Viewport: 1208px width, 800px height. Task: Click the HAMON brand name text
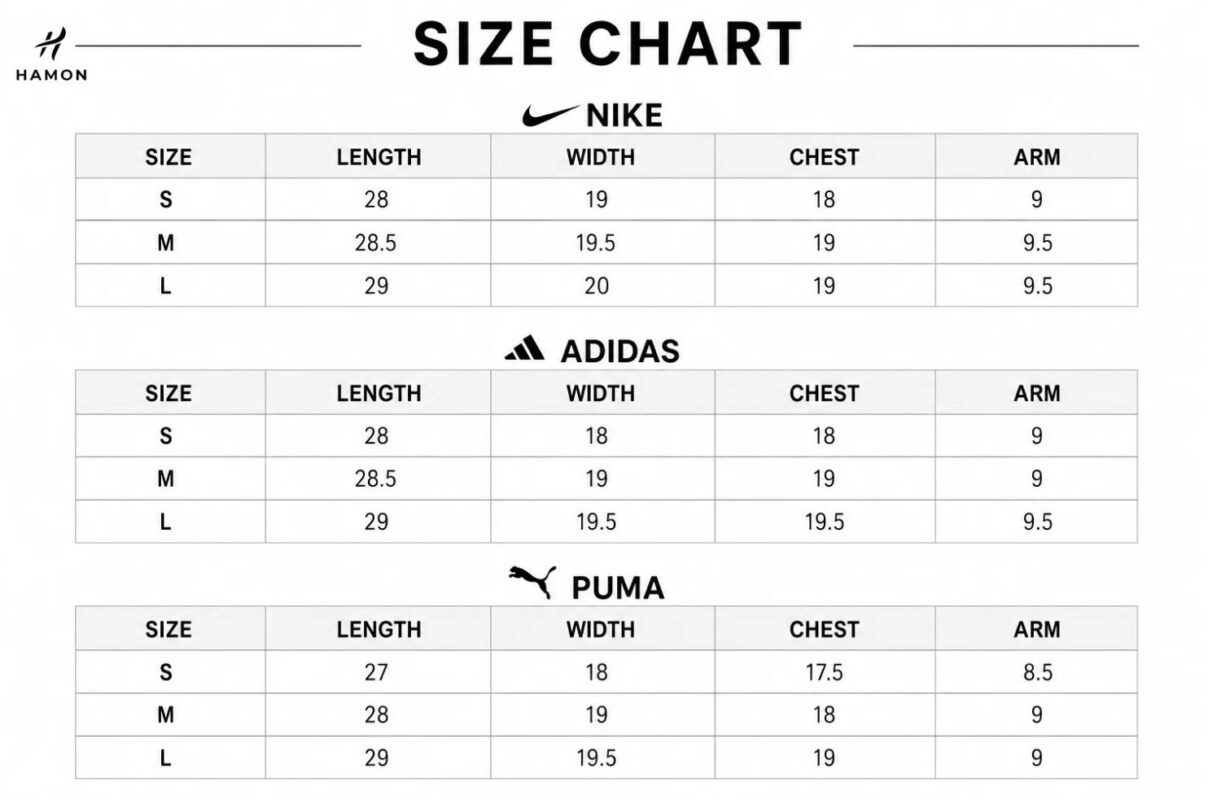pos(51,74)
